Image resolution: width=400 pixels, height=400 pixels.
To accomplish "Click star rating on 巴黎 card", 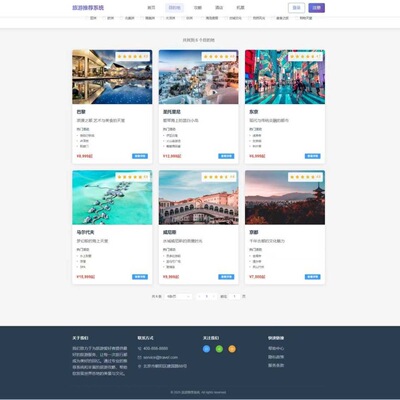I will [x=133, y=57].
